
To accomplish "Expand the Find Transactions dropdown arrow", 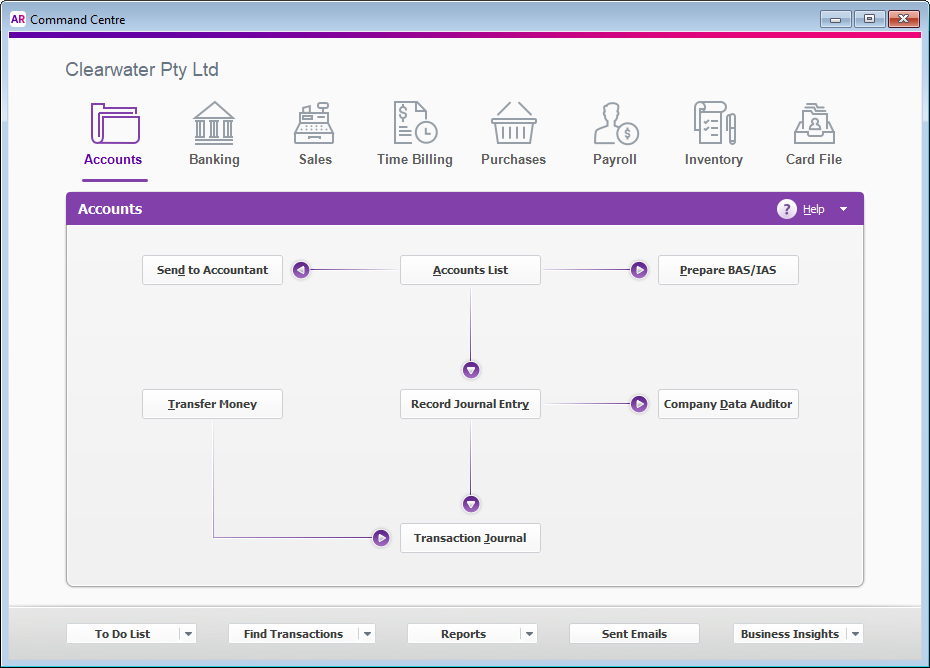I will (368, 634).
